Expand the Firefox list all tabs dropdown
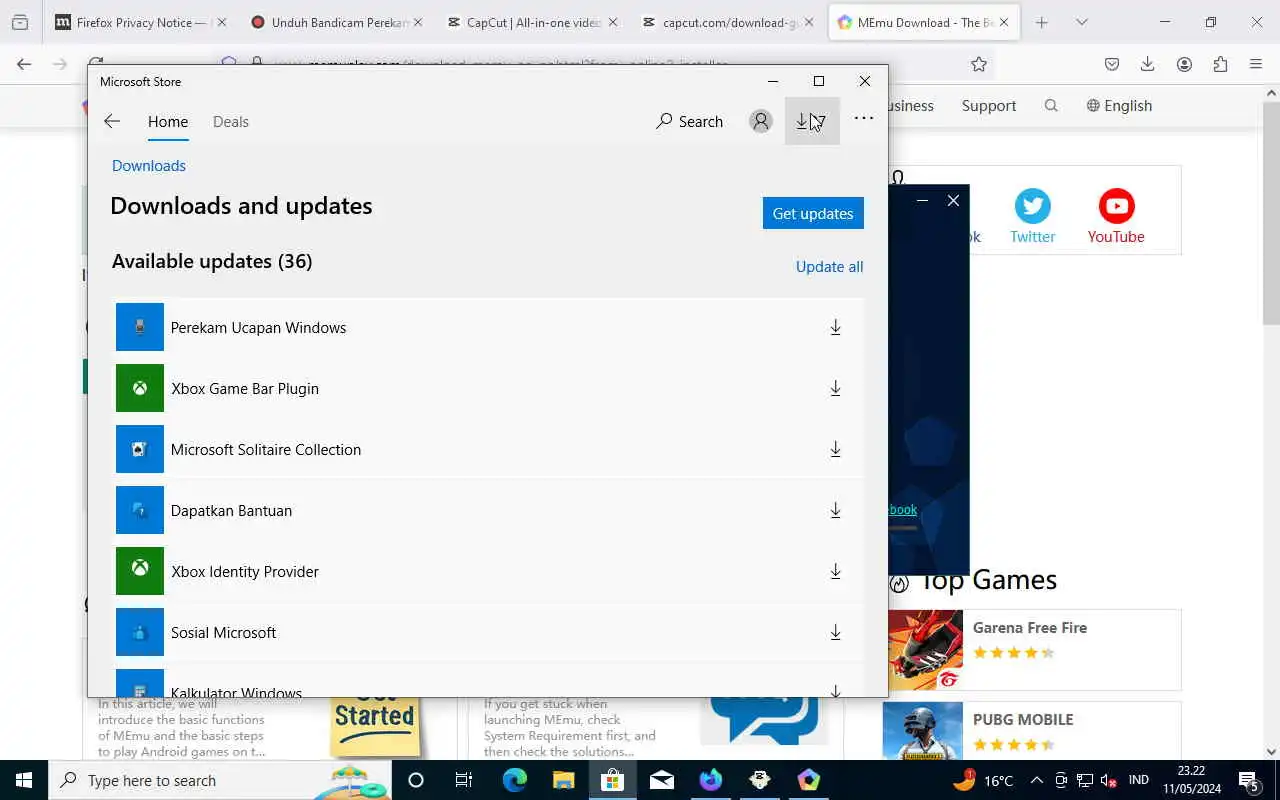Screen dimensions: 1280x800 click(1081, 22)
